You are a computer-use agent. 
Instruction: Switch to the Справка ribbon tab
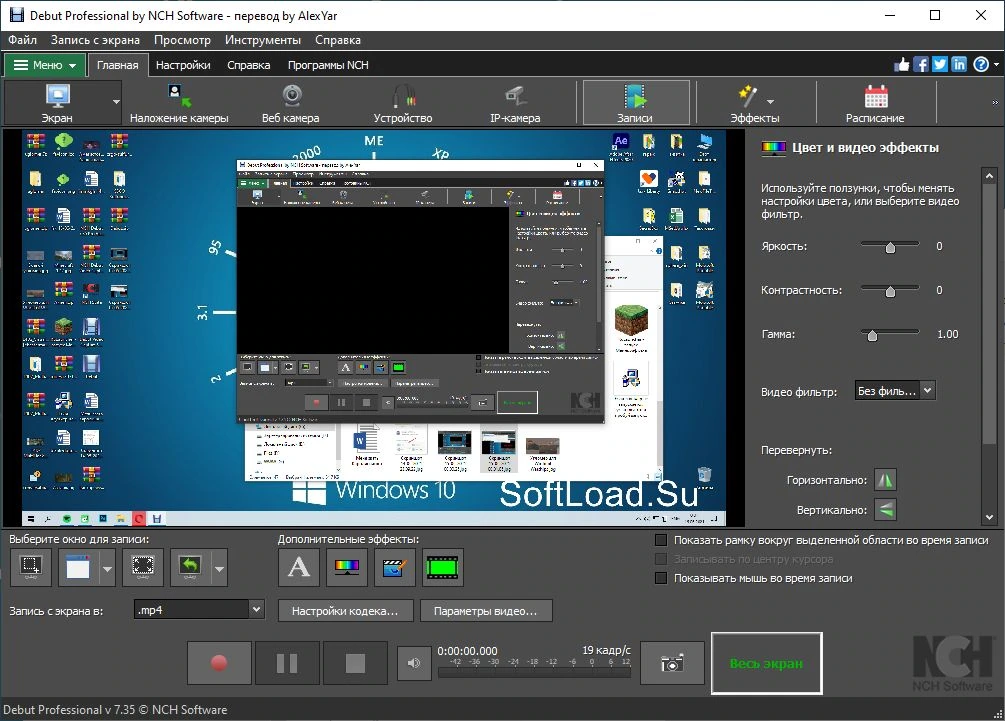click(249, 65)
